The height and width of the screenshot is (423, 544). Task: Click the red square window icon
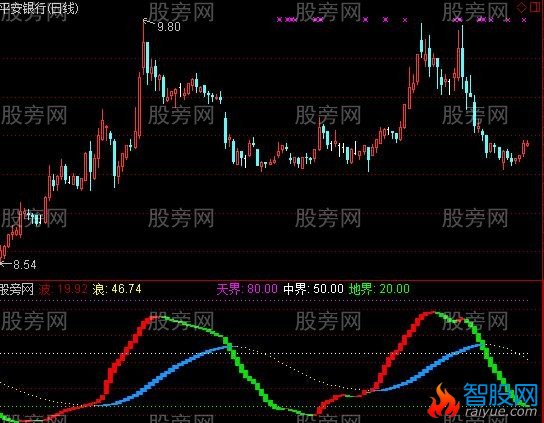click(x=535, y=7)
